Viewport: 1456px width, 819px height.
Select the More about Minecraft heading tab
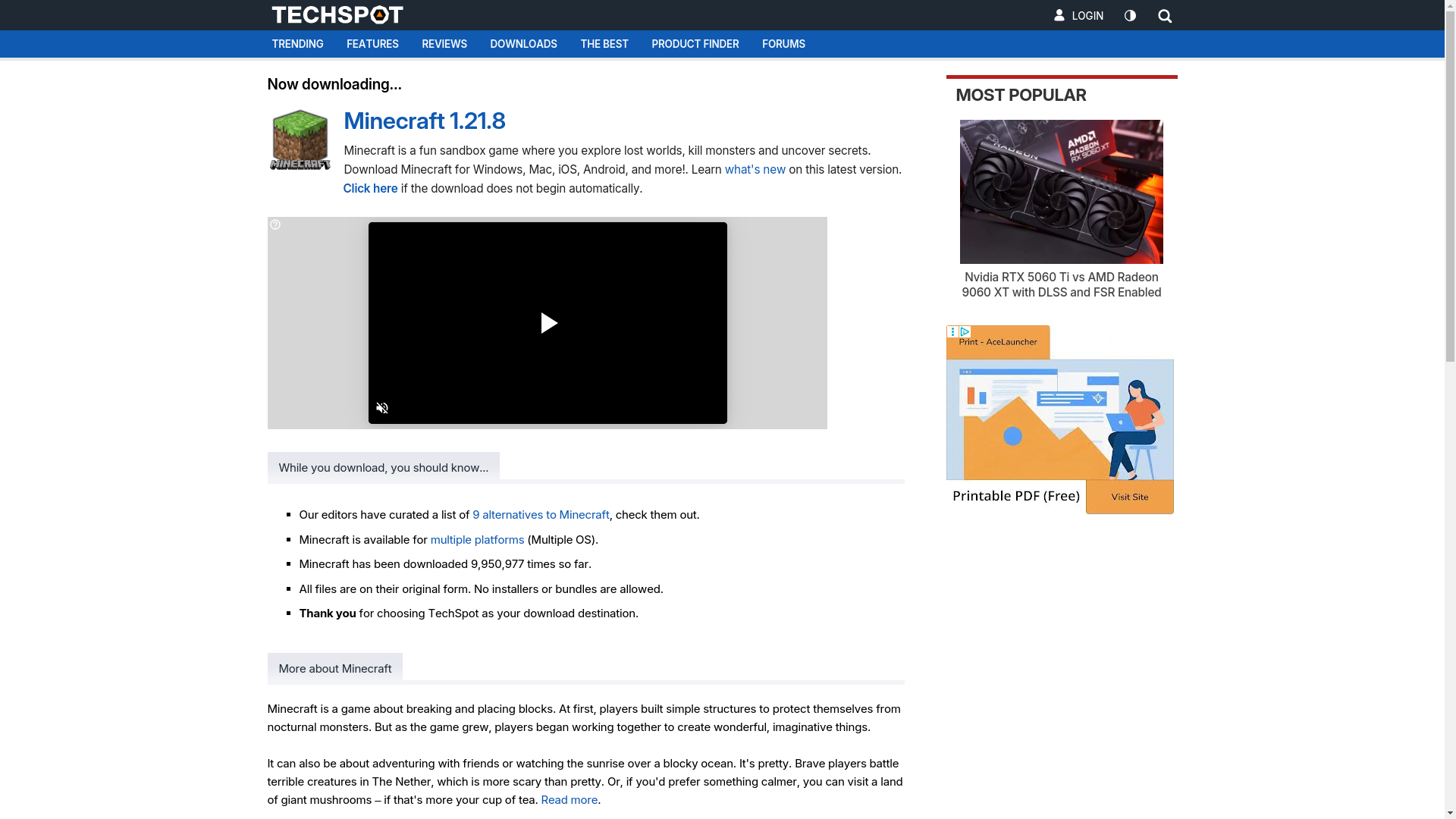(334, 668)
